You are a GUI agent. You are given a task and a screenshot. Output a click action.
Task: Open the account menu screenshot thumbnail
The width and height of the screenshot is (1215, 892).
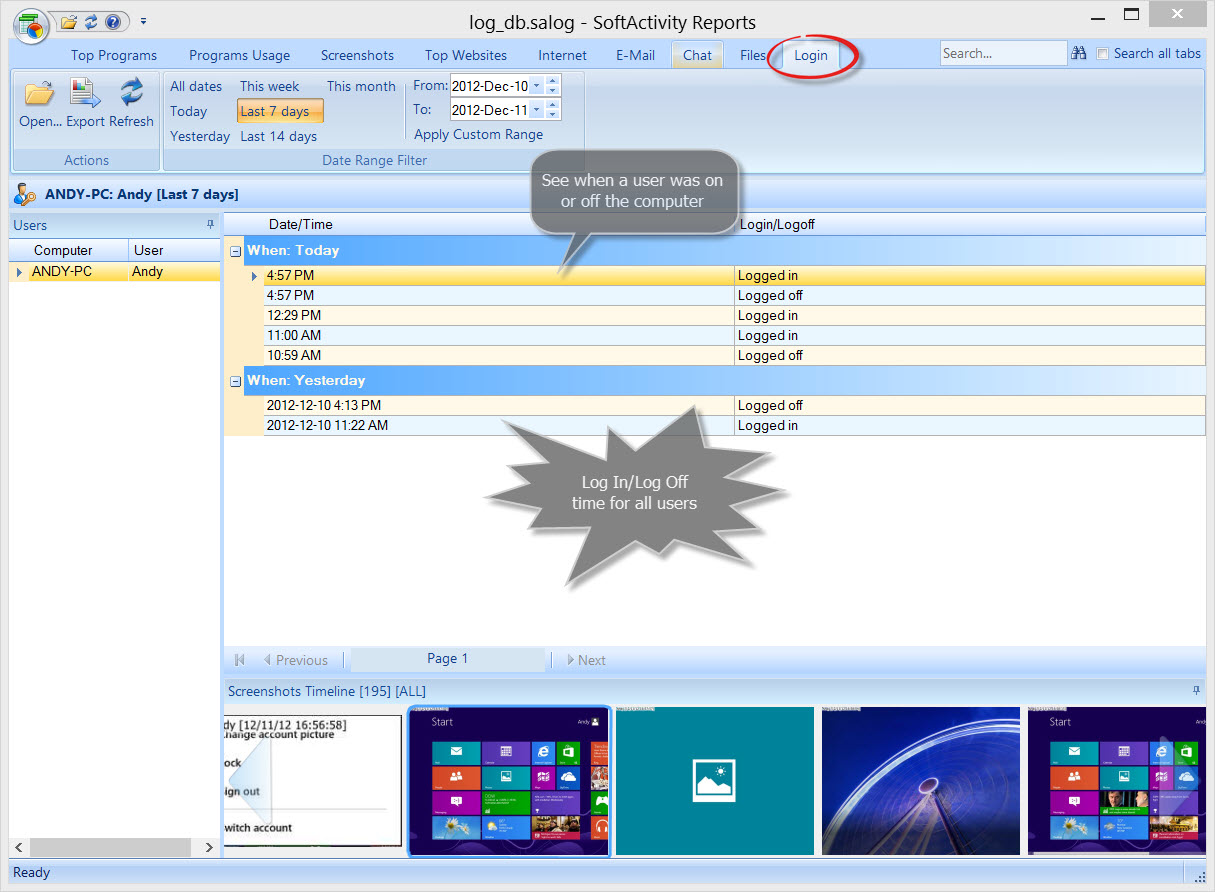click(x=312, y=781)
